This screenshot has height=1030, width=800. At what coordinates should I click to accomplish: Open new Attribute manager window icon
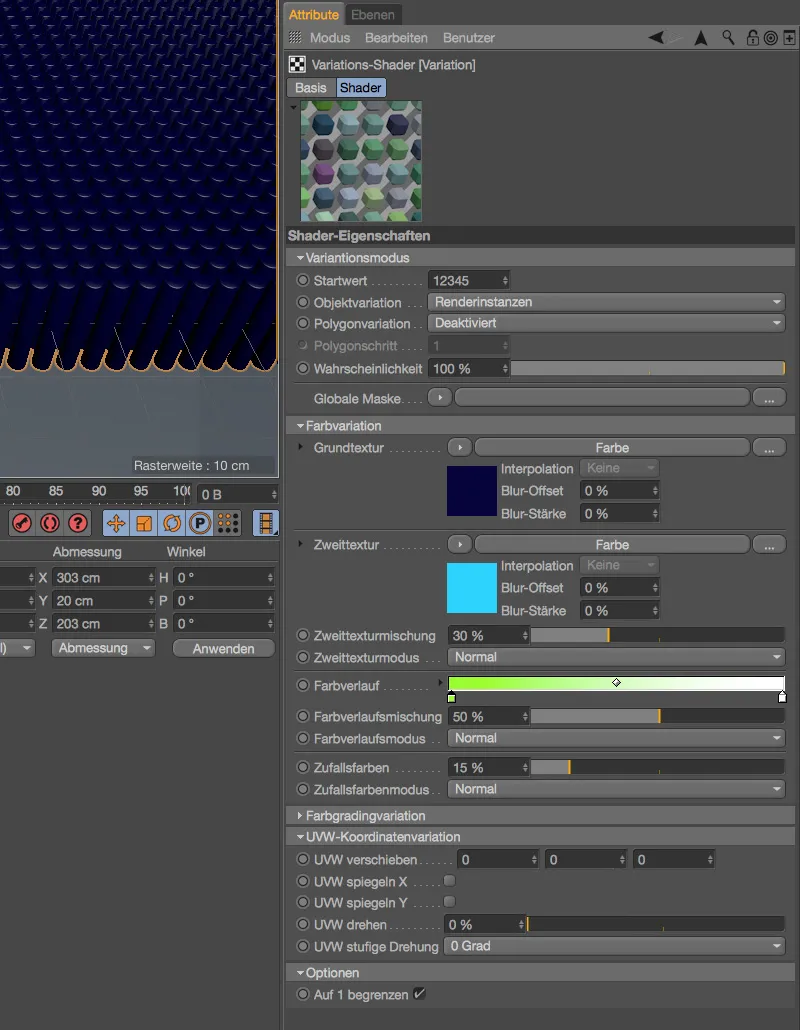[789, 38]
